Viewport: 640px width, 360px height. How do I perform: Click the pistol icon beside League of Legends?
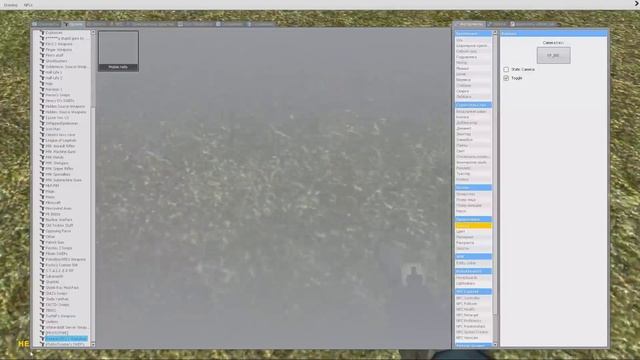coord(42,140)
